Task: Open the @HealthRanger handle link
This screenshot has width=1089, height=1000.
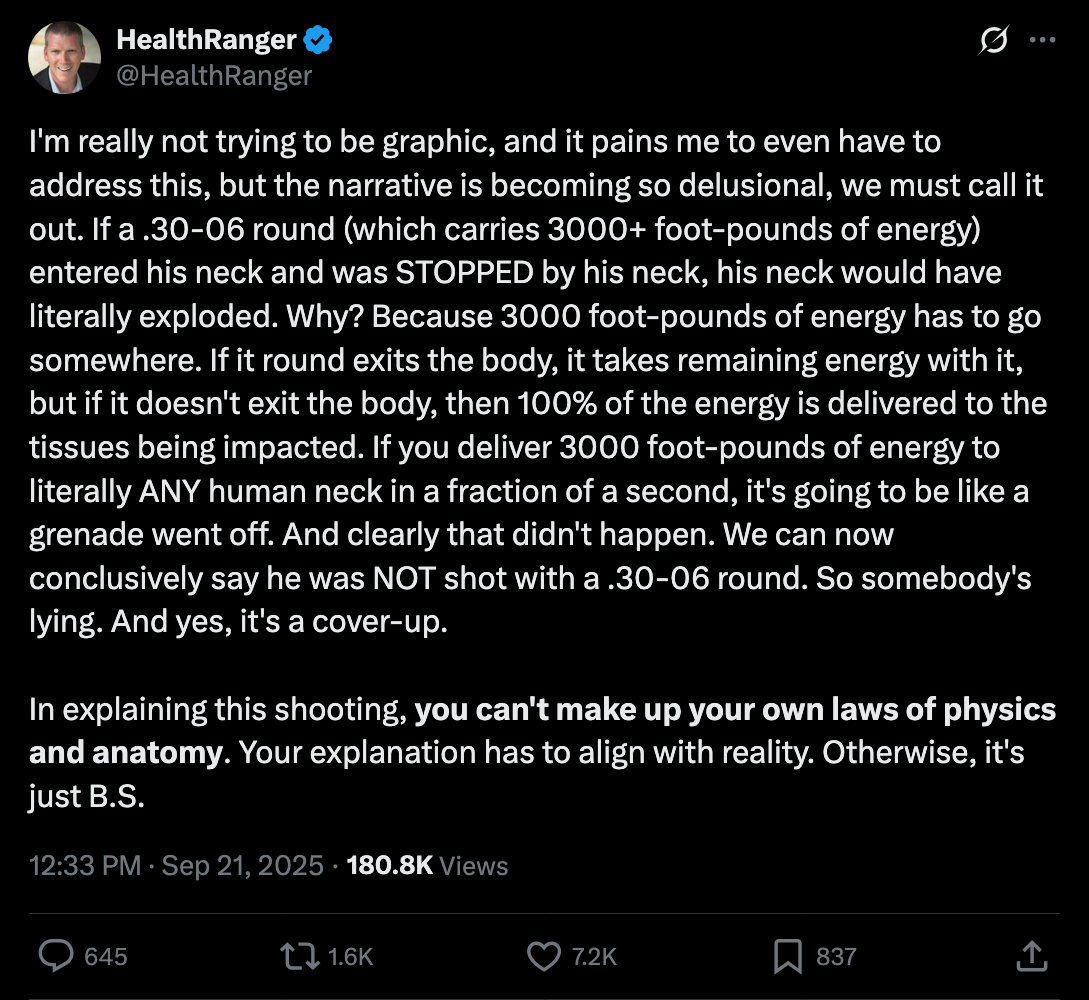Action: tap(214, 75)
